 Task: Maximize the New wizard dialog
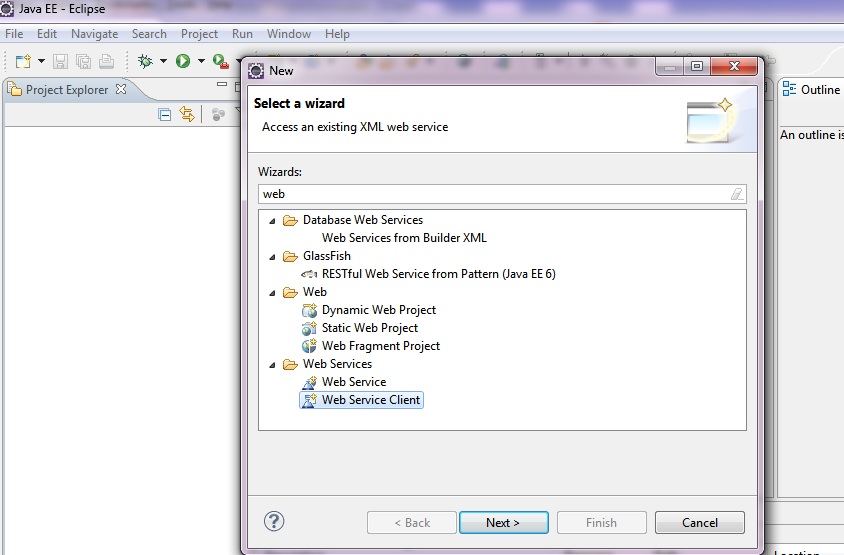click(697, 67)
